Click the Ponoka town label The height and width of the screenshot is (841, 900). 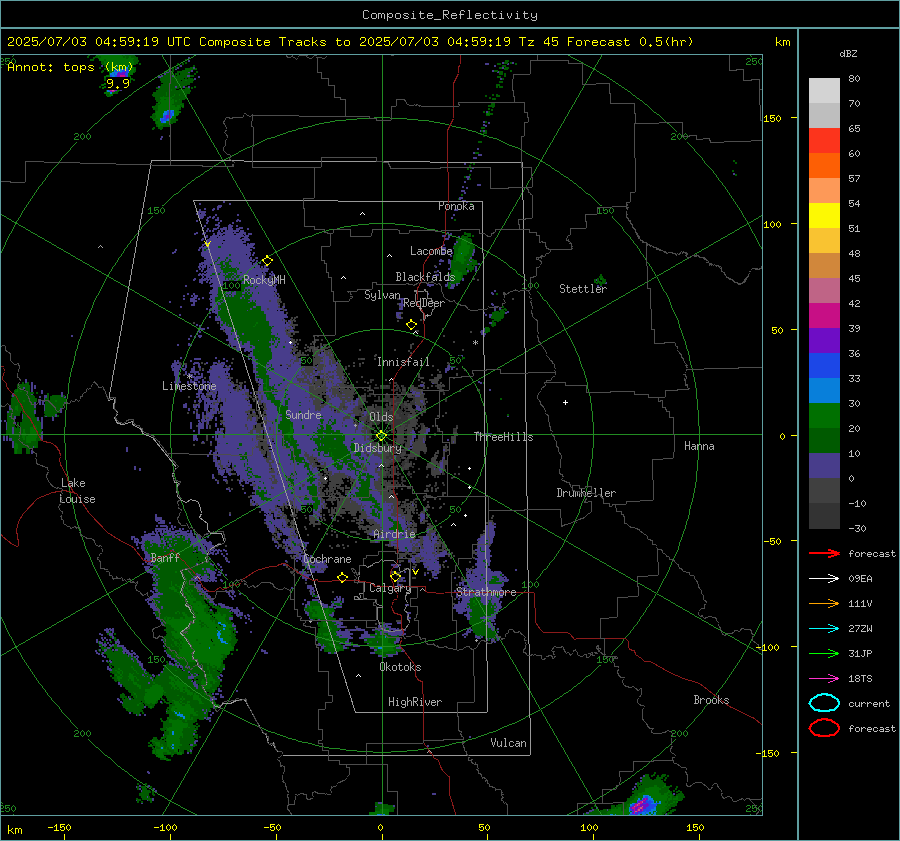click(x=456, y=206)
